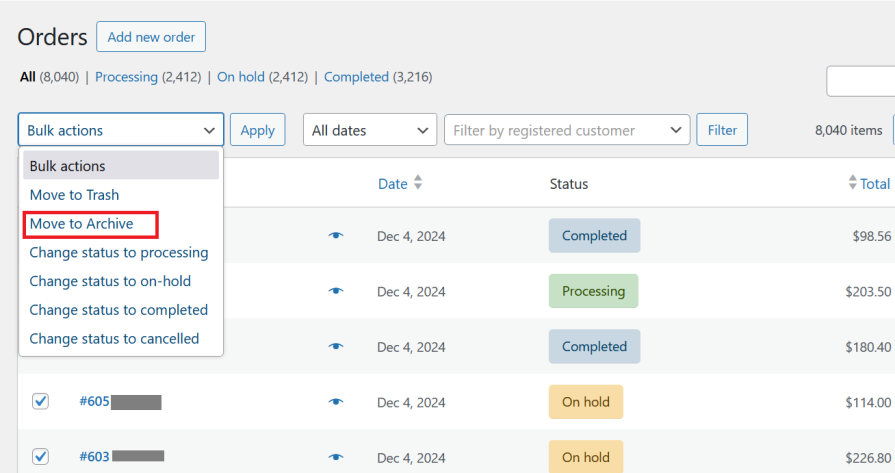Click the eye icon on the $203.50 order
Viewport: 895px width, 473px height.
(336, 291)
